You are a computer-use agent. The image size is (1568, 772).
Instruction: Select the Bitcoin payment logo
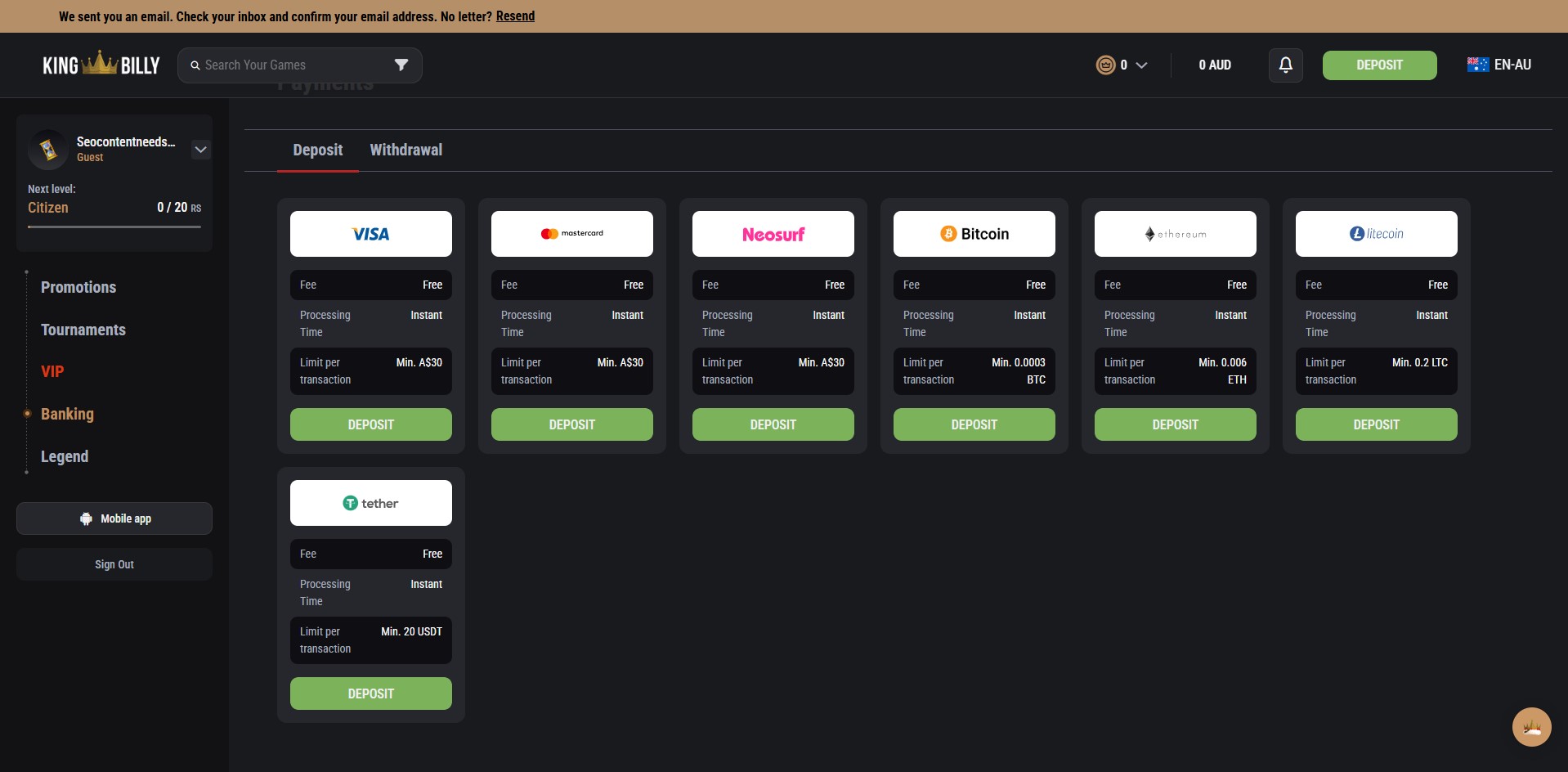click(x=974, y=234)
